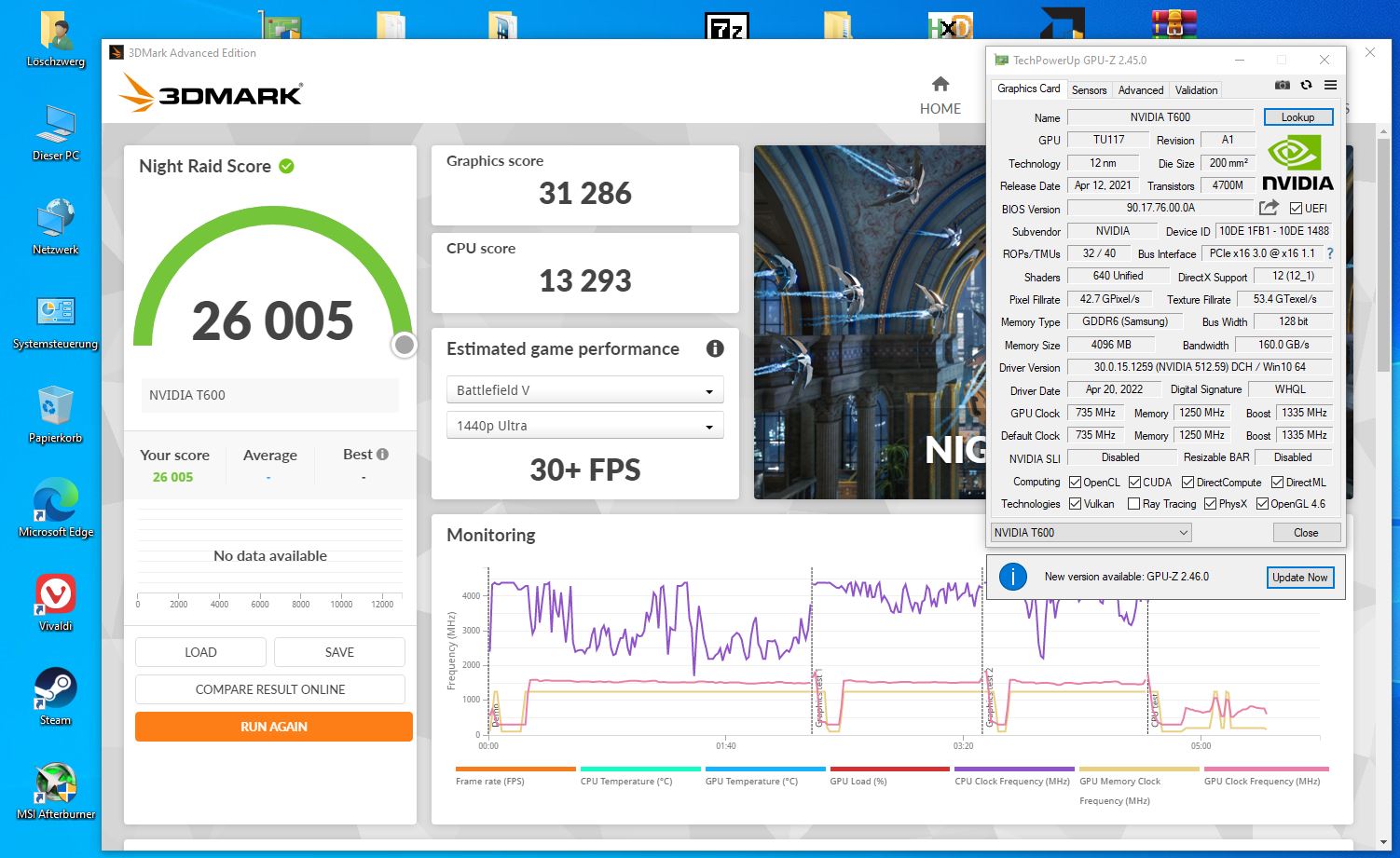Click the NVIDIA logo in GPU-Z

click(1297, 162)
